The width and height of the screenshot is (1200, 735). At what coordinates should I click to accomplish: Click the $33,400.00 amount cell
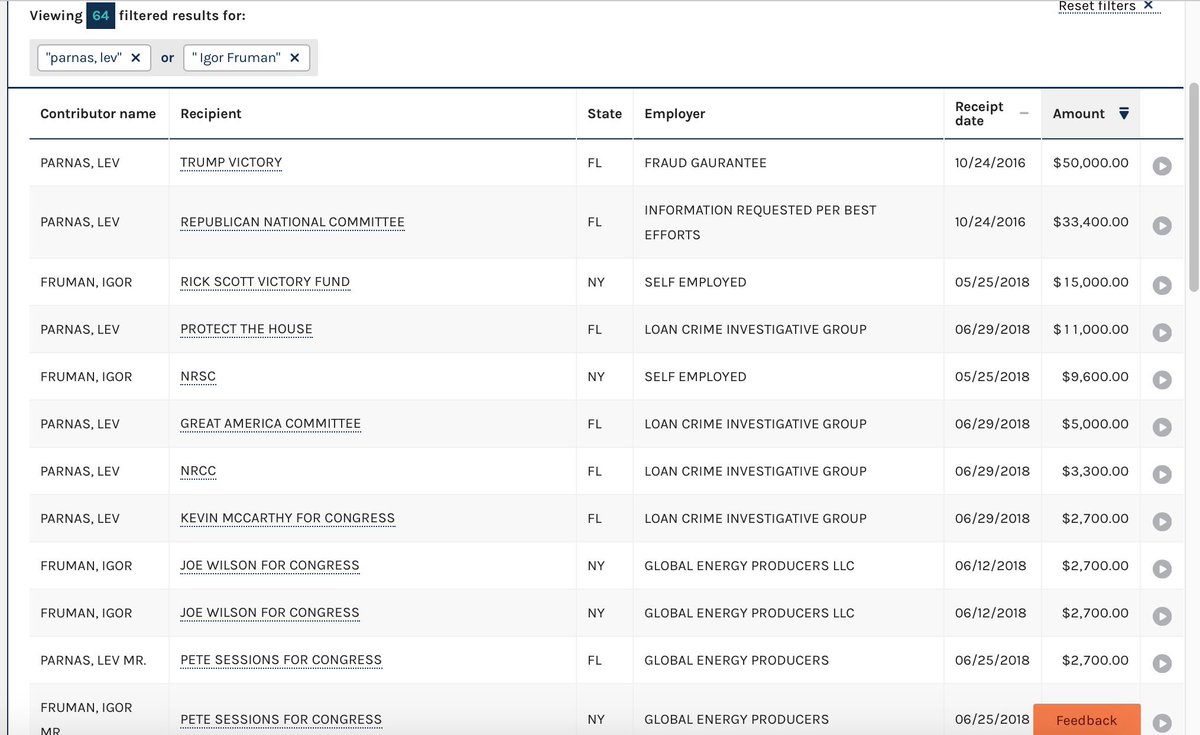[1090, 222]
